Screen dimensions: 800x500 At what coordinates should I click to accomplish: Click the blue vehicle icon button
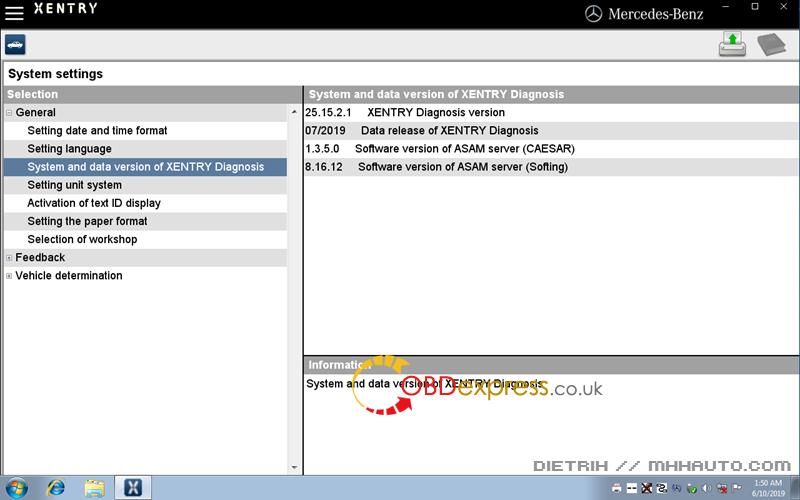tap(15, 45)
